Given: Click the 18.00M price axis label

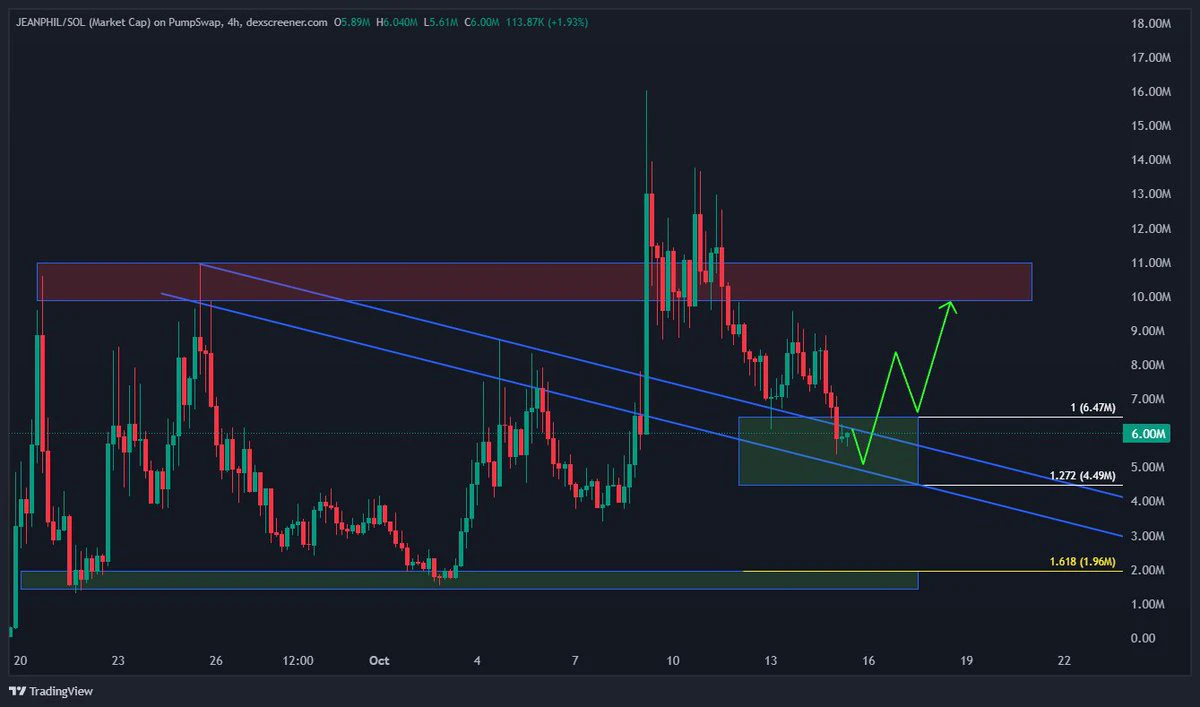Looking at the screenshot, I should coord(1149,23).
